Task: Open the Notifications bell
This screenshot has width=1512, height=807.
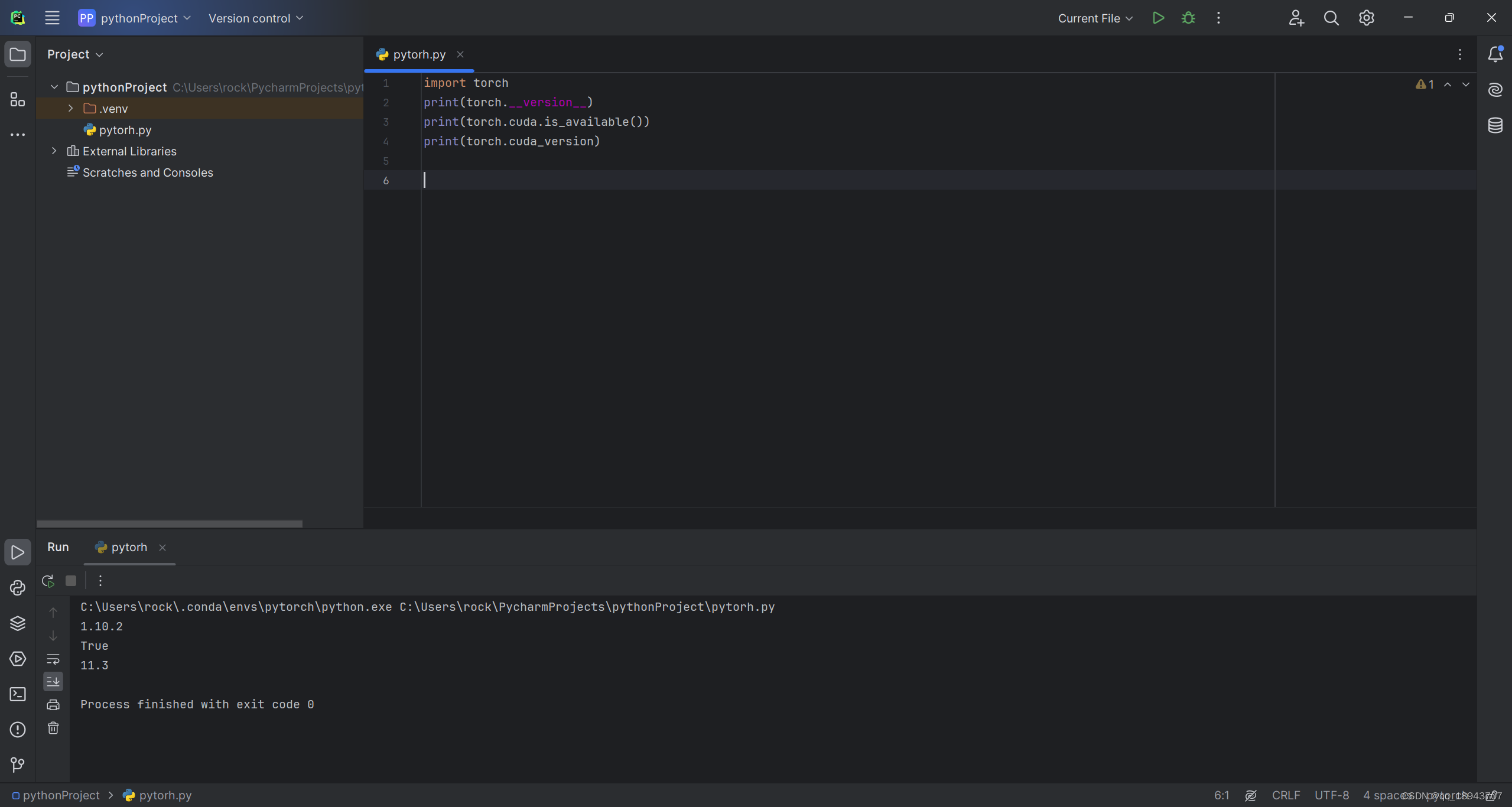Action: point(1495,54)
